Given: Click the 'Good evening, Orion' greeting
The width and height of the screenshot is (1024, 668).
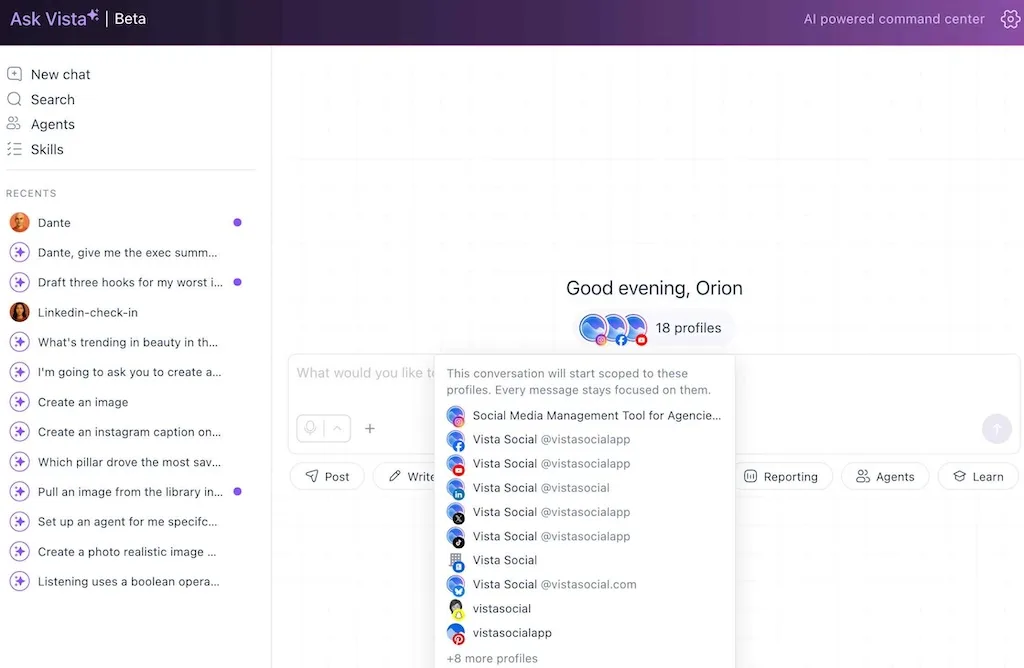Looking at the screenshot, I should [654, 288].
